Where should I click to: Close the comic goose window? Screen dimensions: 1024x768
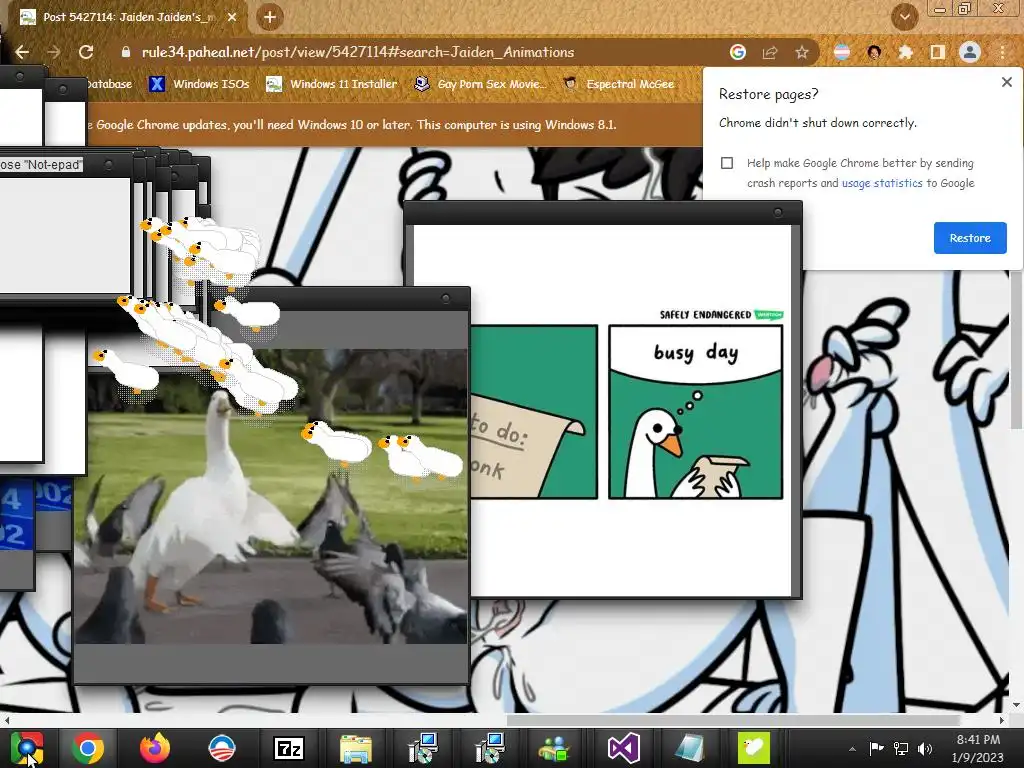pos(778,213)
